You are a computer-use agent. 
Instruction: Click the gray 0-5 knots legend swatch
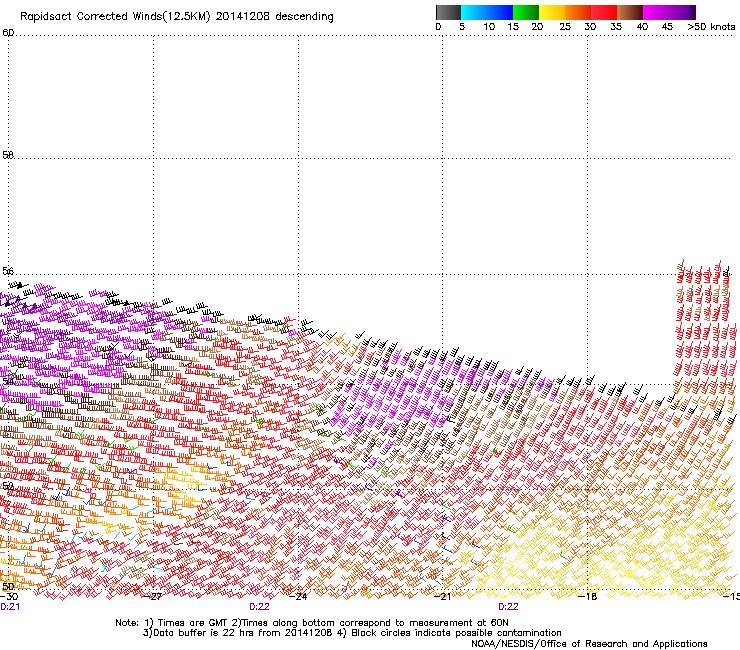pos(448,12)
